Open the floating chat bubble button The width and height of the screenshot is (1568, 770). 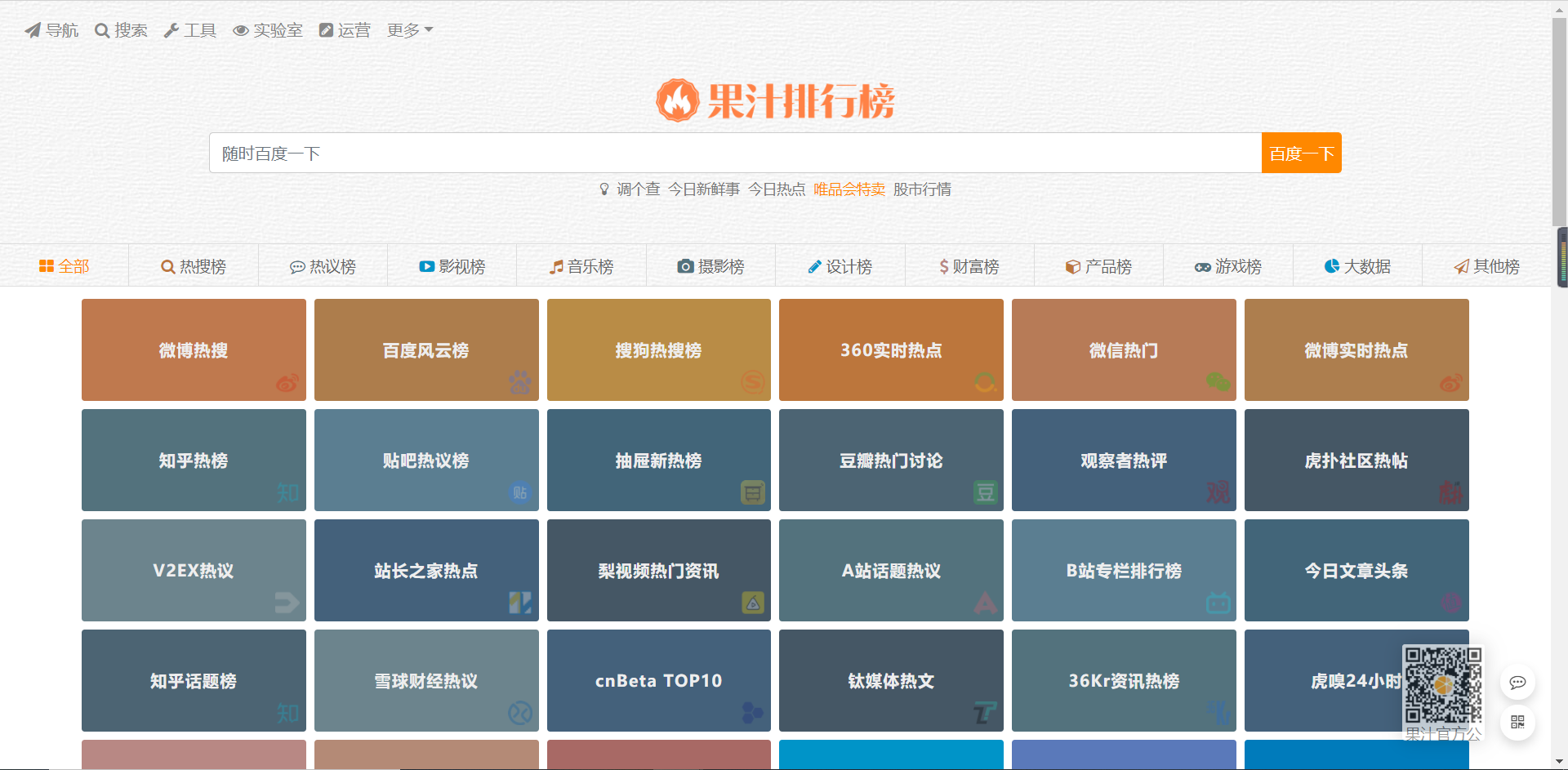point(1518,683)
